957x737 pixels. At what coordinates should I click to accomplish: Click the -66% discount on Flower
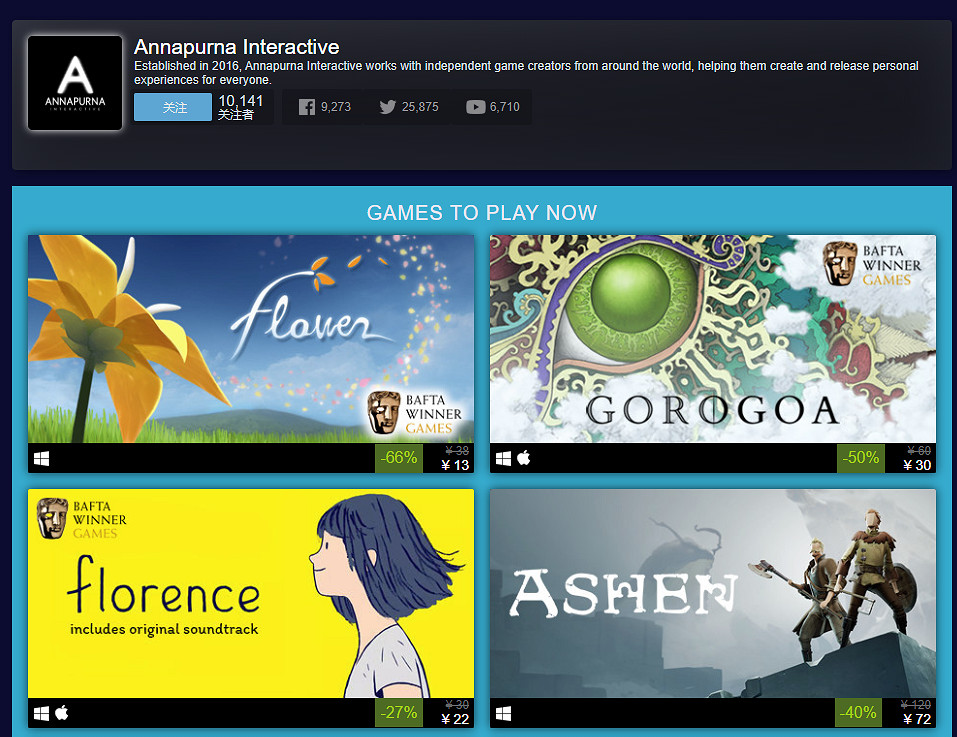pos(399,458)
